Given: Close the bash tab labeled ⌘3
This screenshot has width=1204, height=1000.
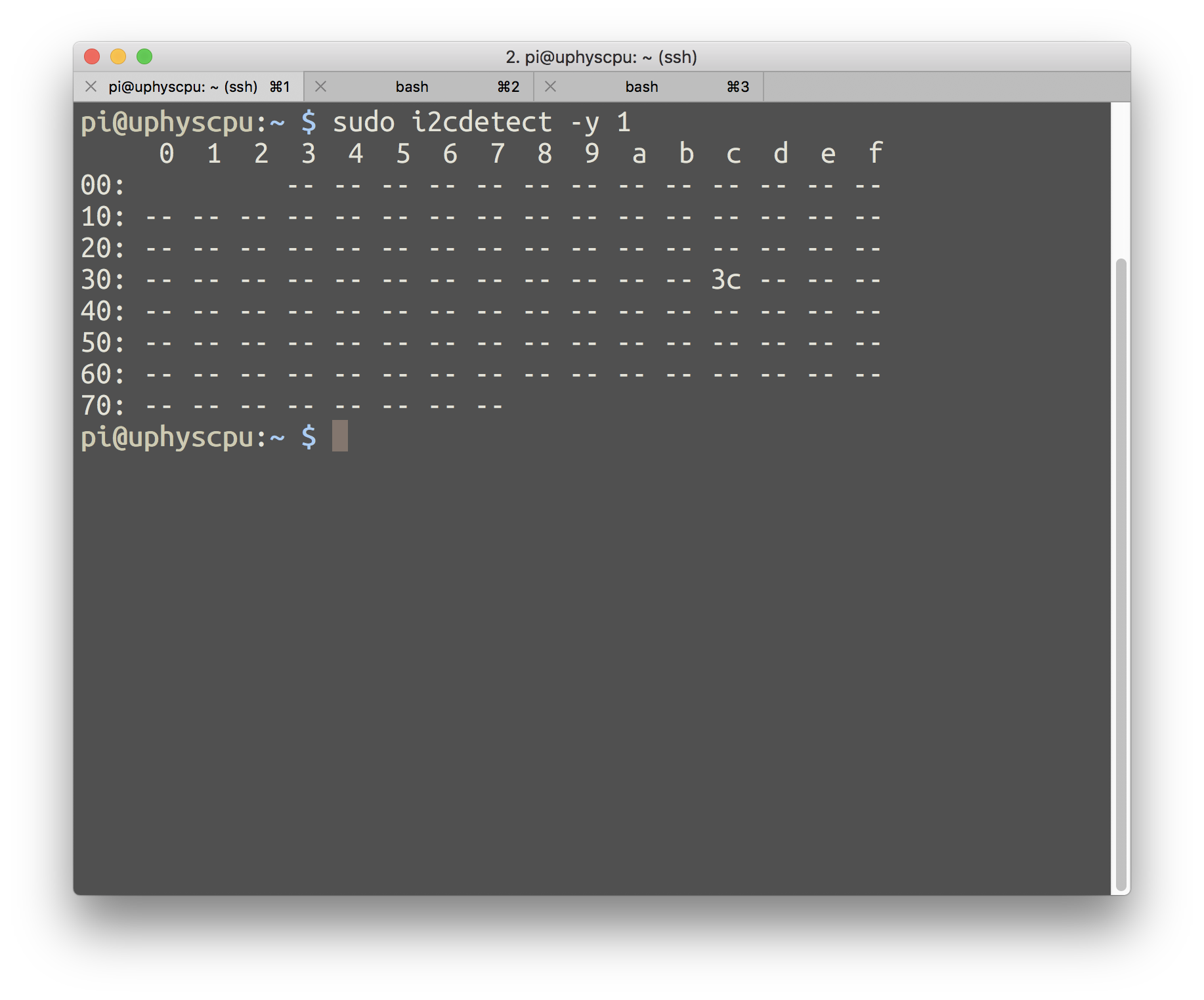Looking at the screenshot, I should [551, 87].
